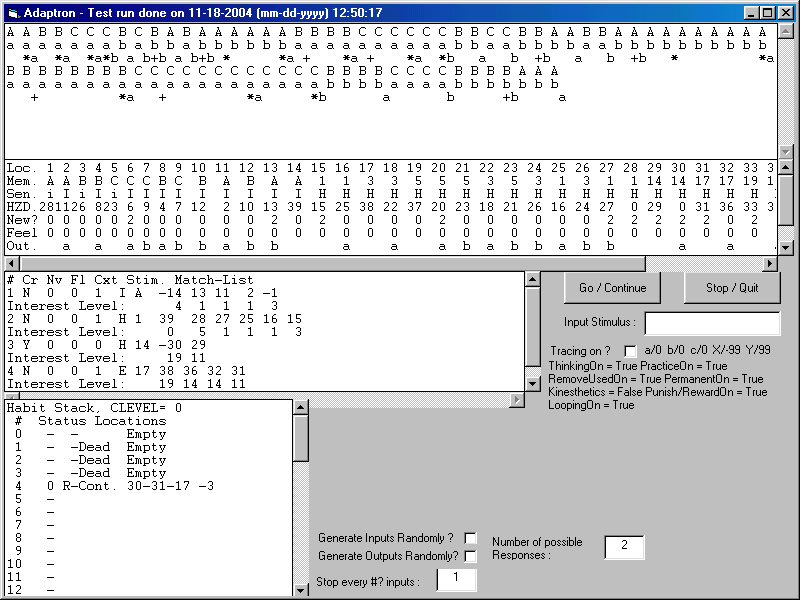800x600 pixels.
Task: Click down arrow of Match-List scrollbar
Action: [x=533, y=384]
